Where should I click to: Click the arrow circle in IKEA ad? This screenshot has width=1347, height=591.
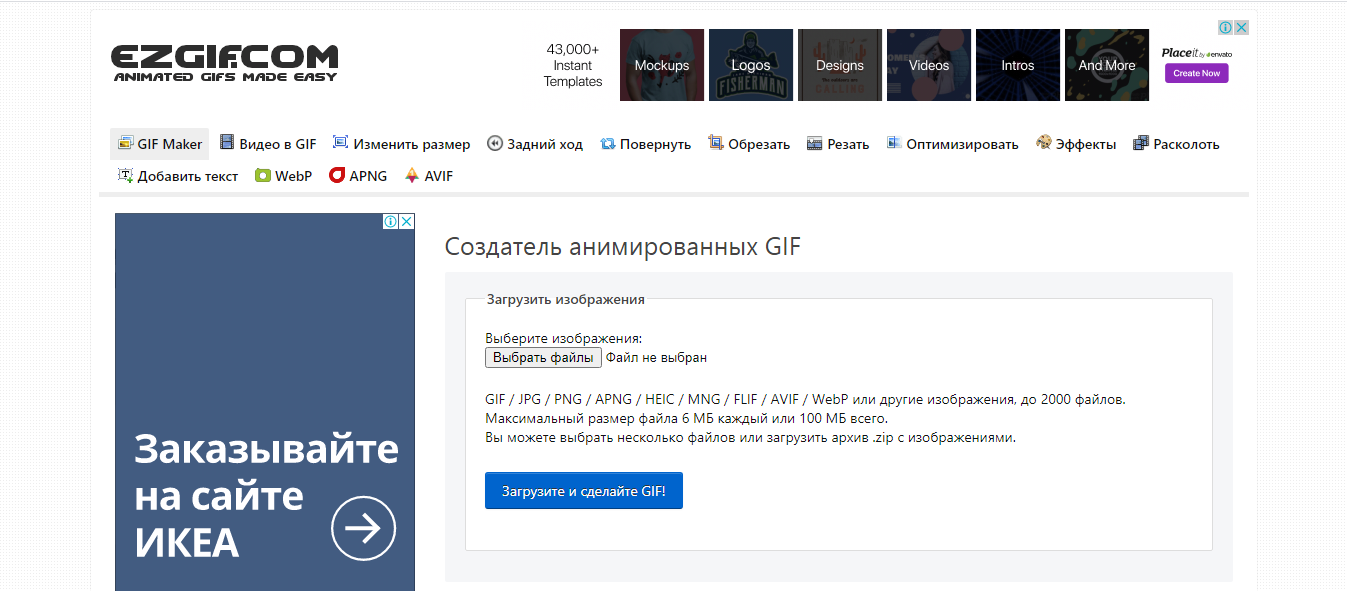364,527
